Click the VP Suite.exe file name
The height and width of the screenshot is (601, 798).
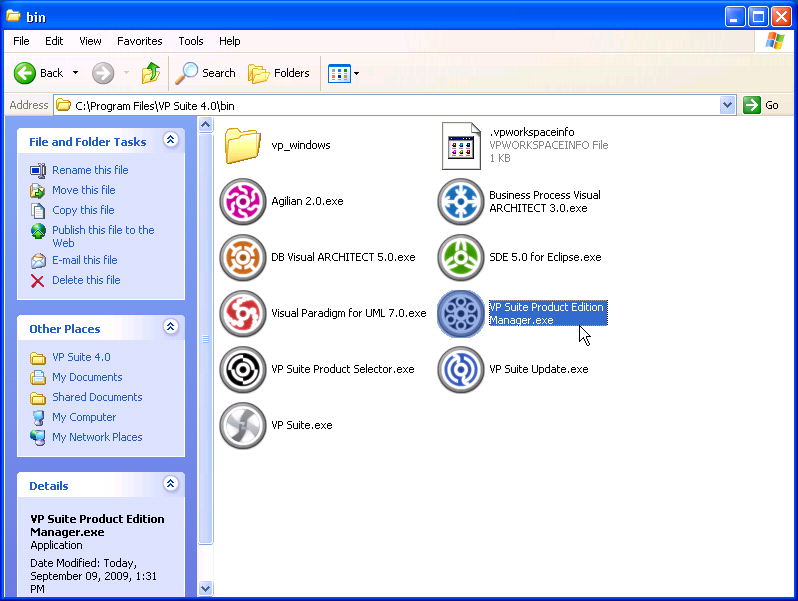click(x=302, y=425)
